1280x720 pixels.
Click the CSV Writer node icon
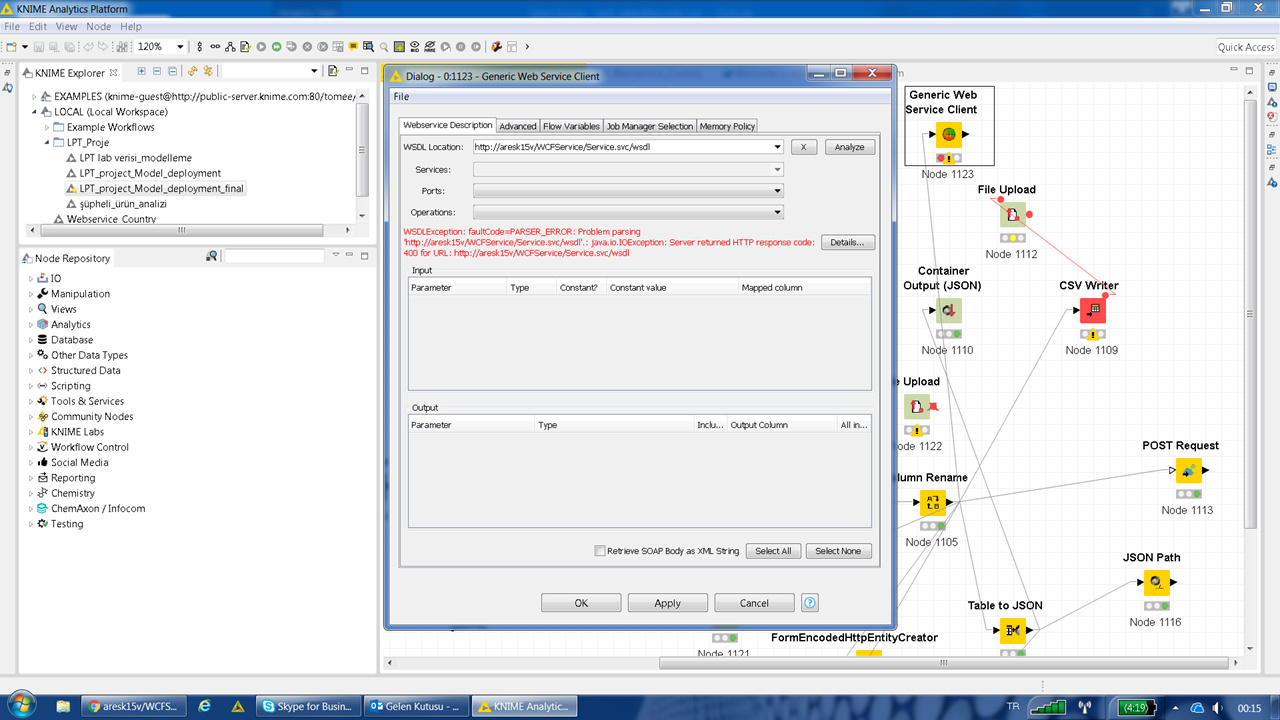[x=1092, y=310]
